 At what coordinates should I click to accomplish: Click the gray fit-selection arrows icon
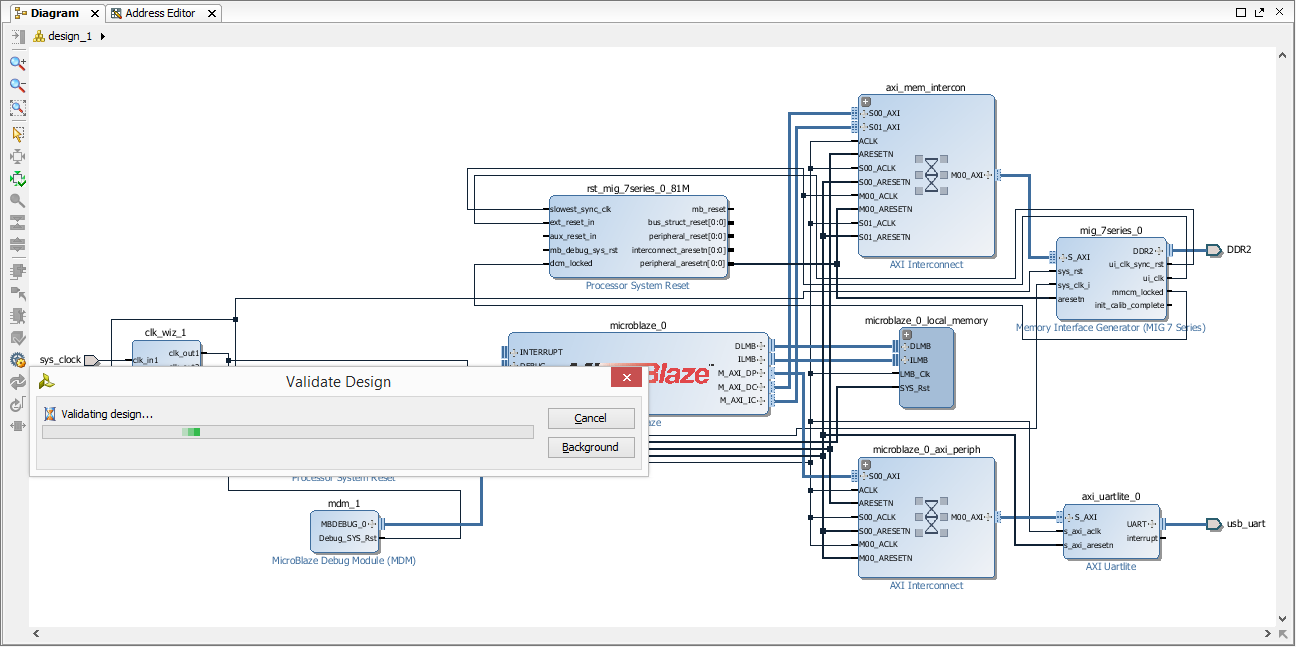pos(17,156)
